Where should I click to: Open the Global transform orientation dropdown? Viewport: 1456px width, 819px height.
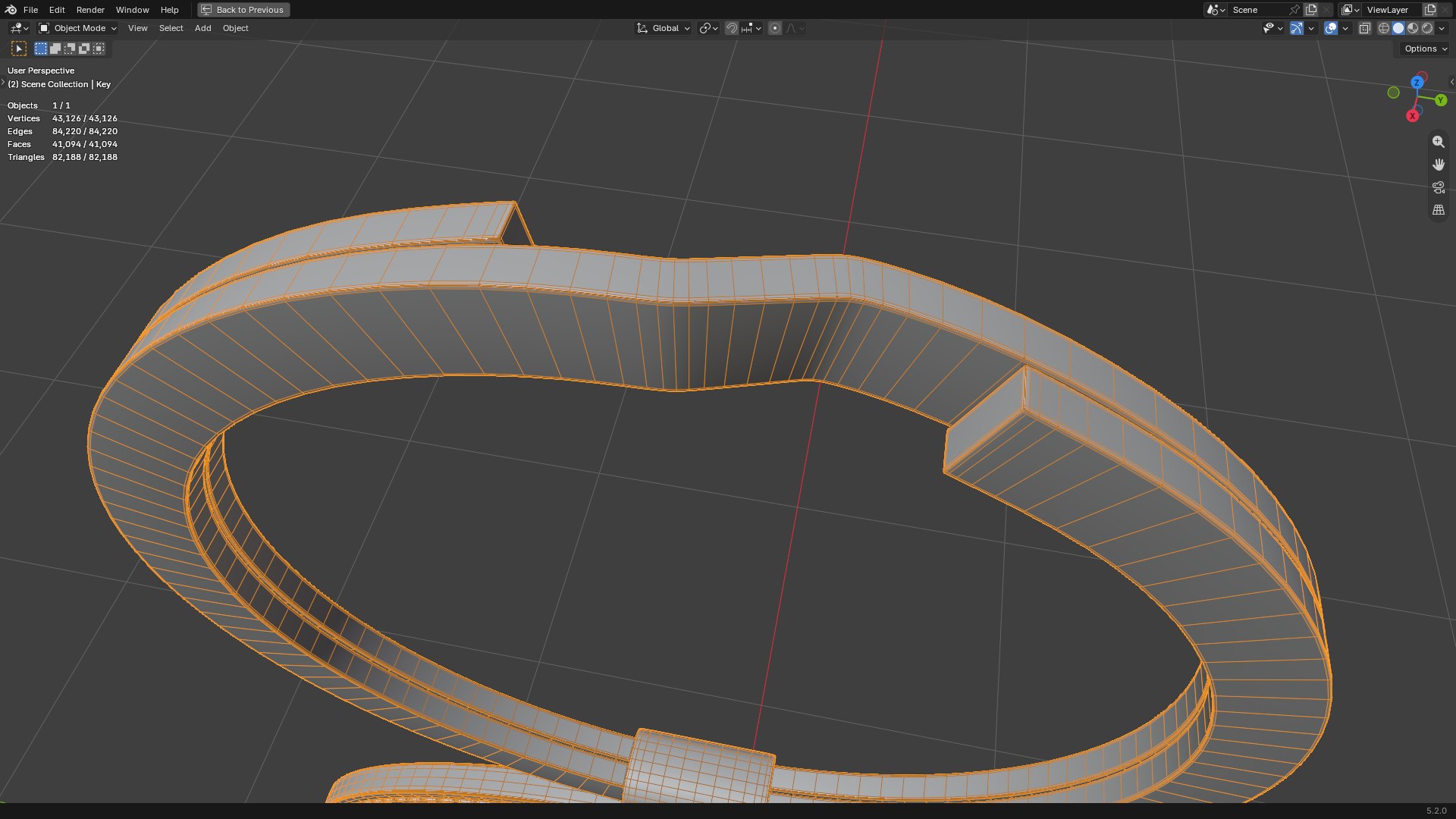point(664,28)
